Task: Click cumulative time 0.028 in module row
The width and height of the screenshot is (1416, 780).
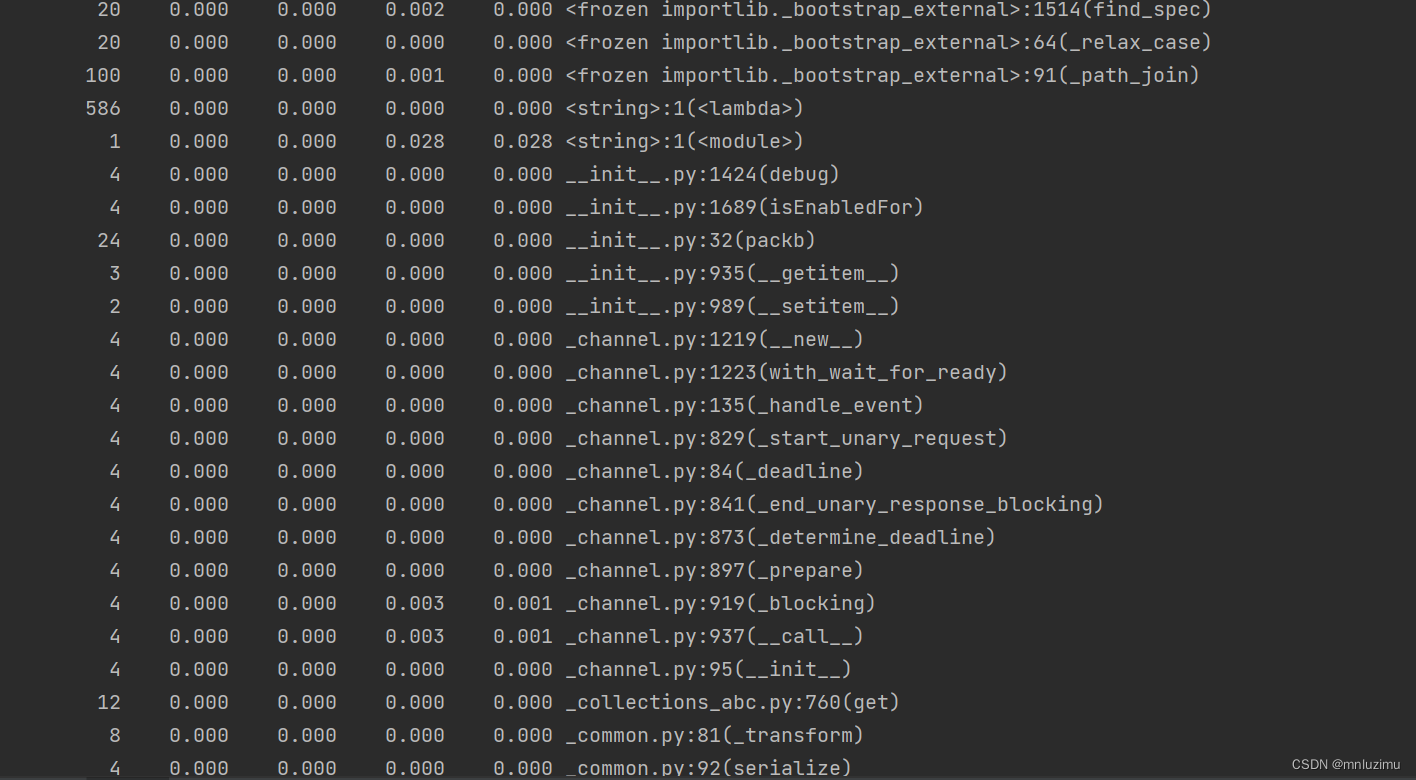Action: tap(415, 142)
